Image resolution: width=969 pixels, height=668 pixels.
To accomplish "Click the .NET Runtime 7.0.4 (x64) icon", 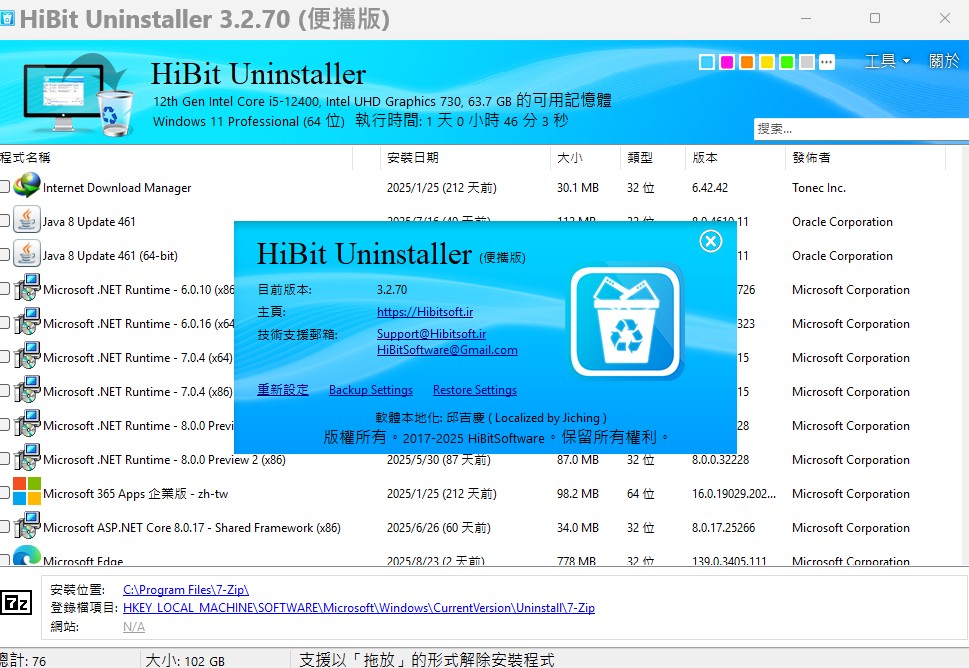I will coord(27,355).
